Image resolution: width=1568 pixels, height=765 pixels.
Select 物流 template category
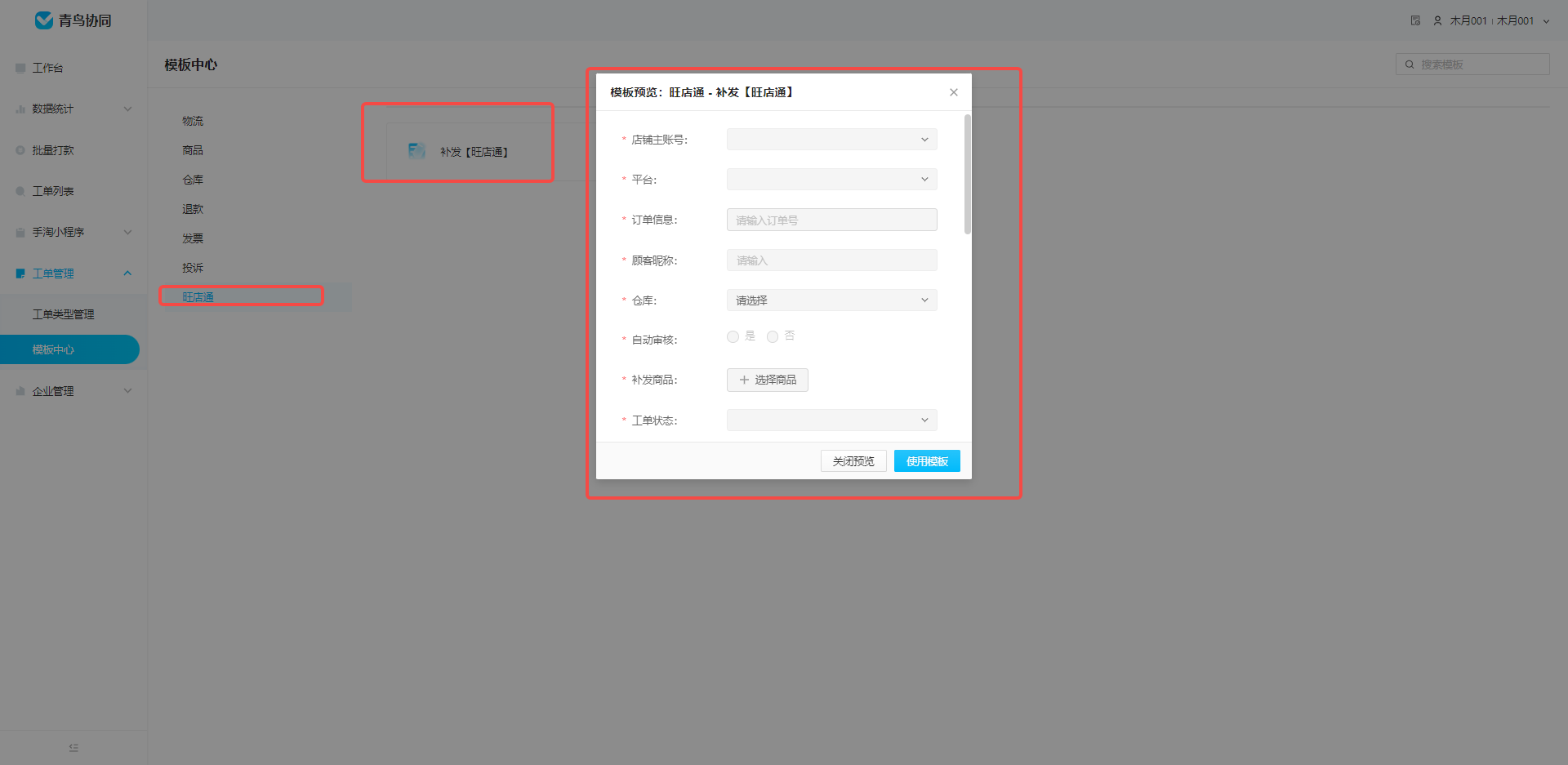point(193,121)
